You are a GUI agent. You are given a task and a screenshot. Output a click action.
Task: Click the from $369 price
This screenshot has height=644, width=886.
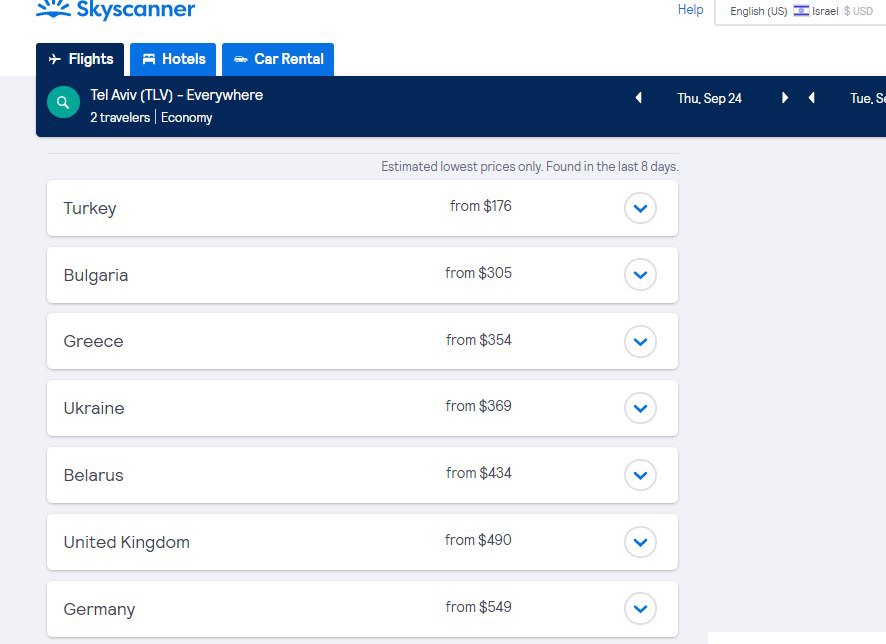478,406
